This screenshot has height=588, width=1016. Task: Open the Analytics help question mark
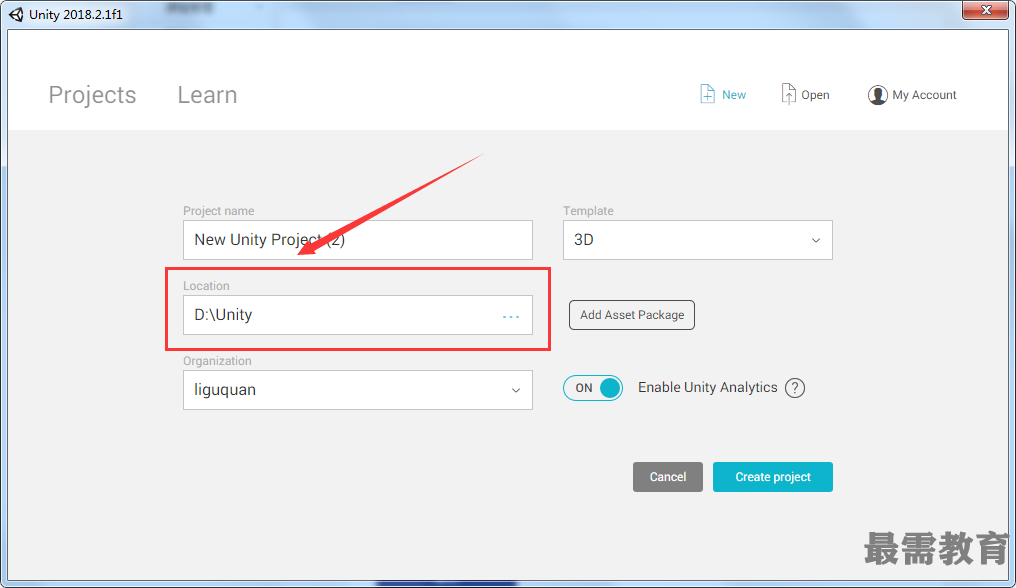tap(794, 388)
